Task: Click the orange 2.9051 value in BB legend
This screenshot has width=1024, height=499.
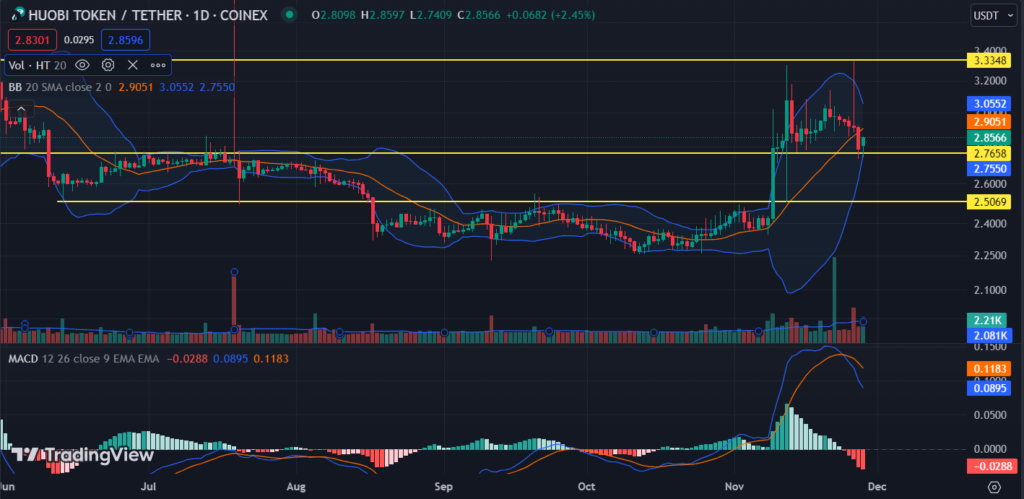Action: tap(136, 86)
